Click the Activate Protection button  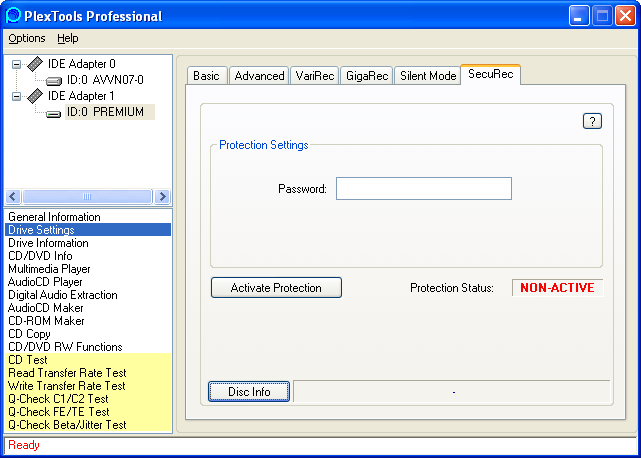[x=276, y=287]
